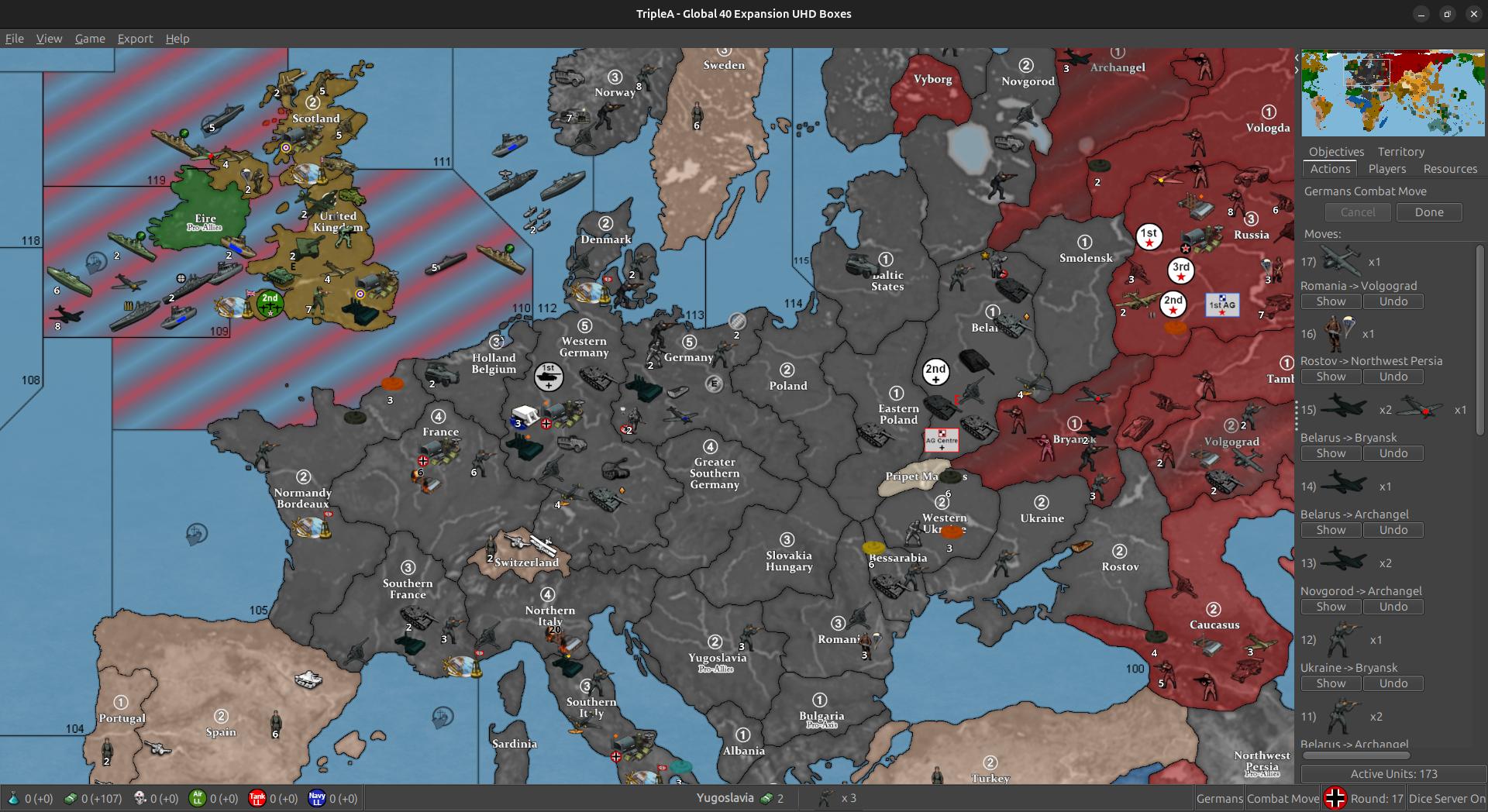Image resolution: width=1488 pixels, height=812 pixels.
Task: Click the PUs money icon showing +107
Action: (71, 798)
